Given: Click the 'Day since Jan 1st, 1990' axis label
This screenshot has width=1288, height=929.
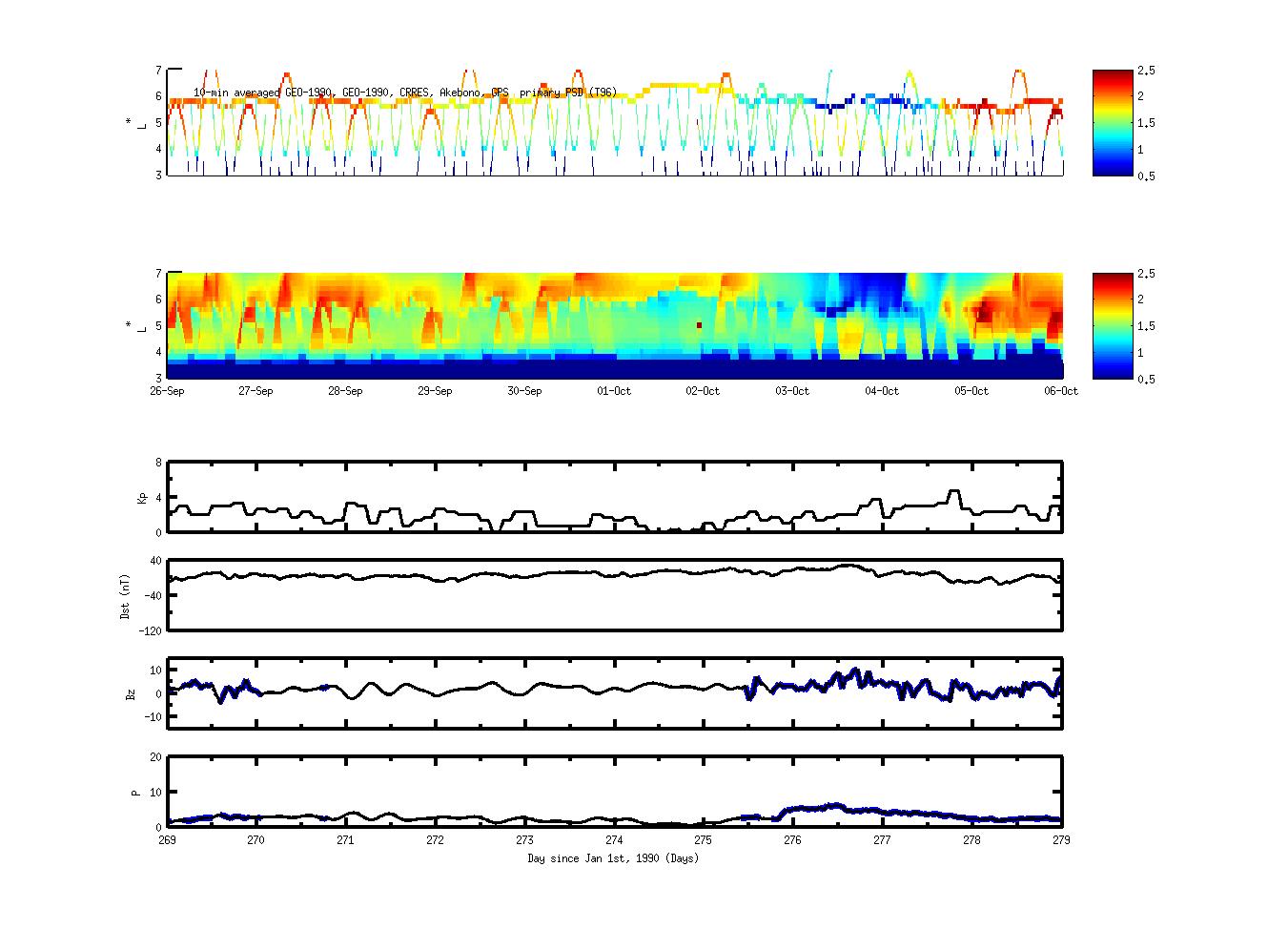Looking at the screenshot, I should pyautogui.click(x=613, y=858).
